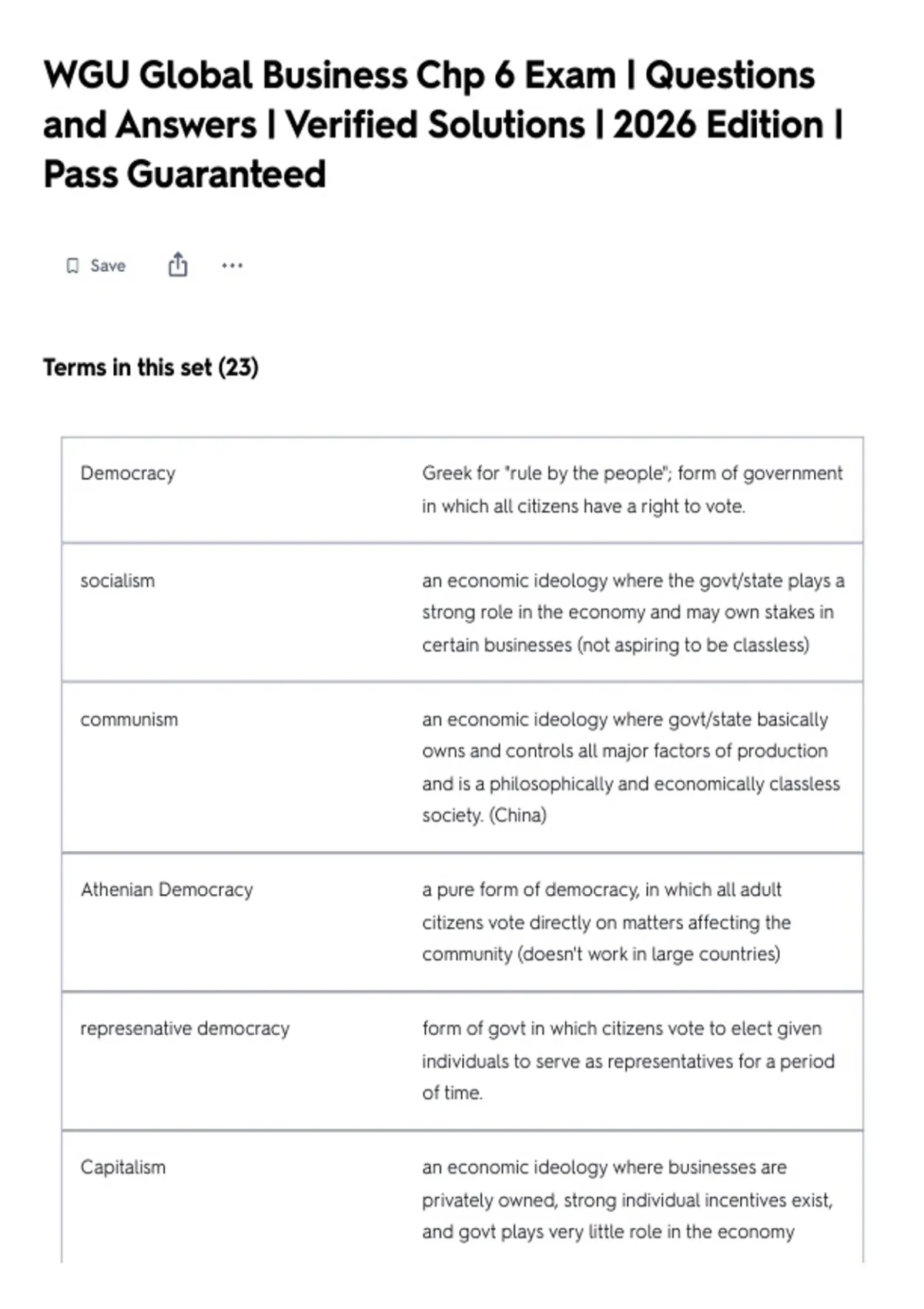This screenshot has height=1309, width=924.
Task: Click the share icon
Action: point(178,264)
